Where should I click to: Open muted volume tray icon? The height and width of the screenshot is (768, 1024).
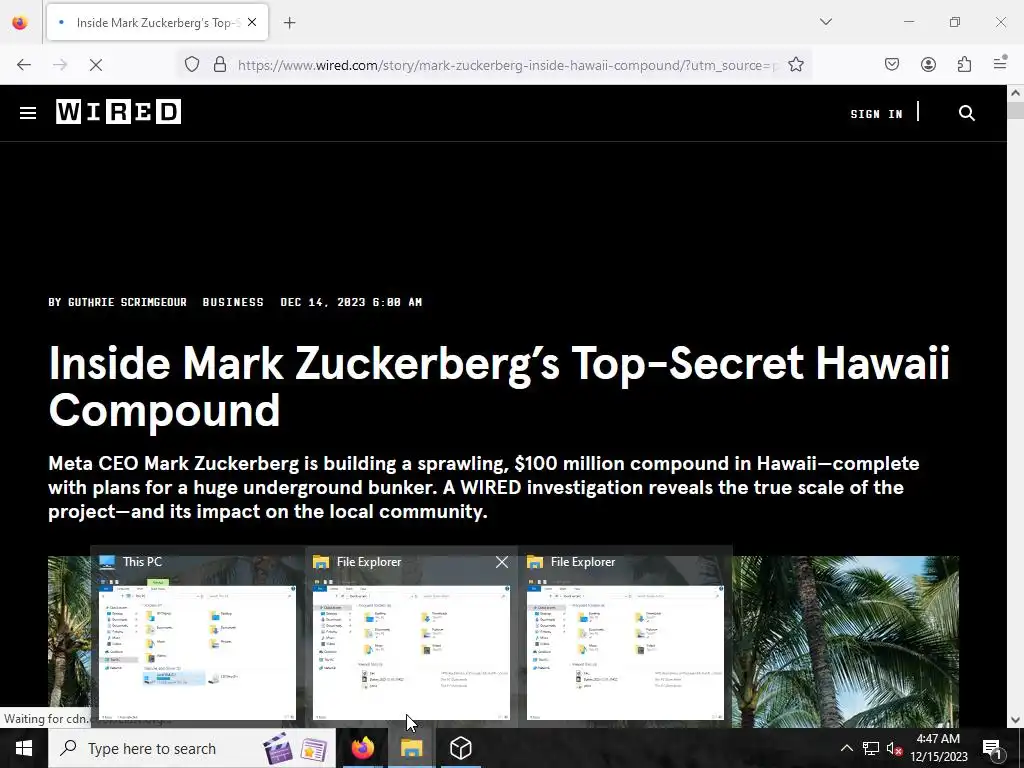[895, 748]
